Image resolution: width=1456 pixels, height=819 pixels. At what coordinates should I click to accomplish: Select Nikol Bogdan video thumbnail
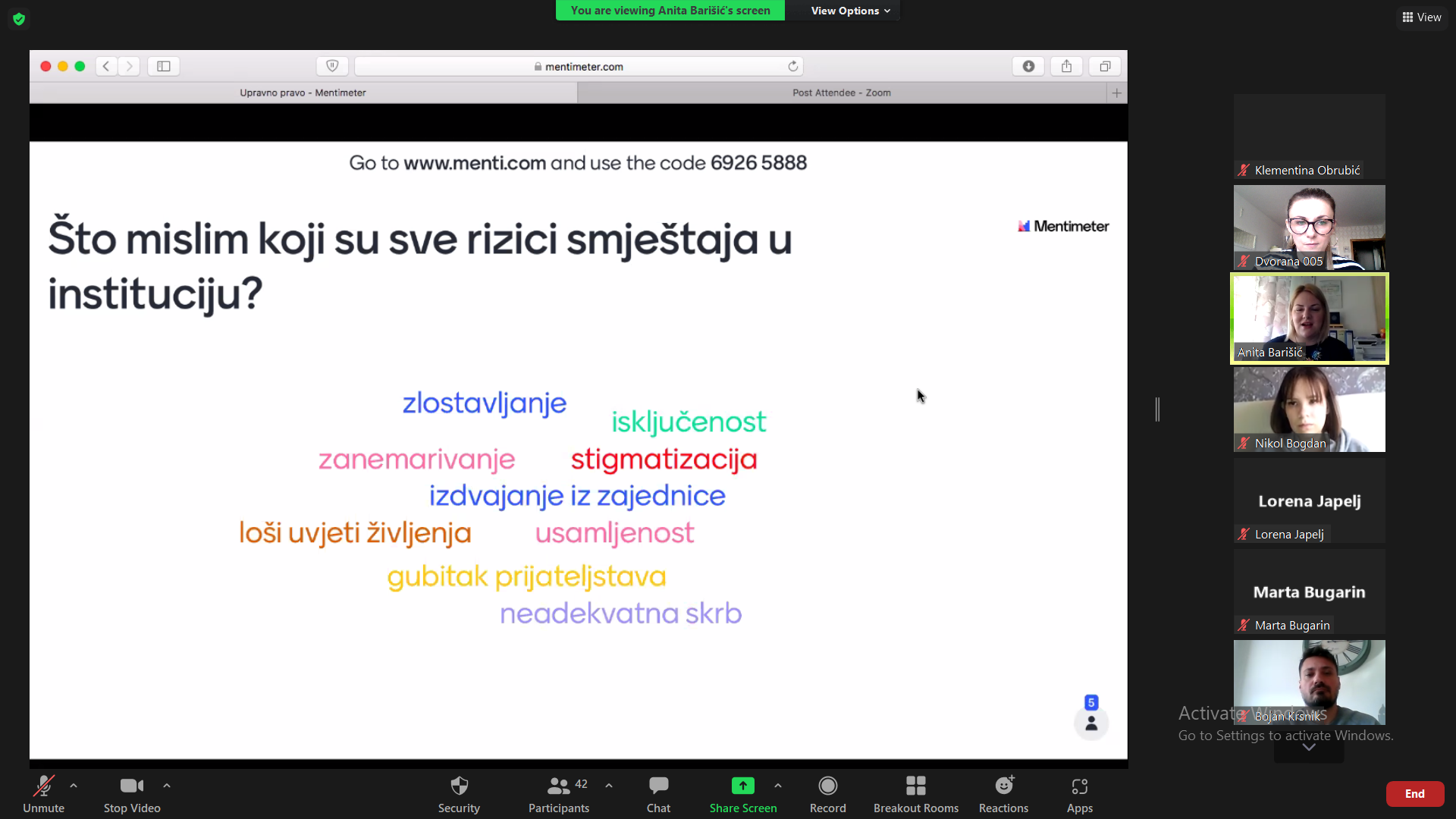pyautogui.click(x=1310, y=409)
